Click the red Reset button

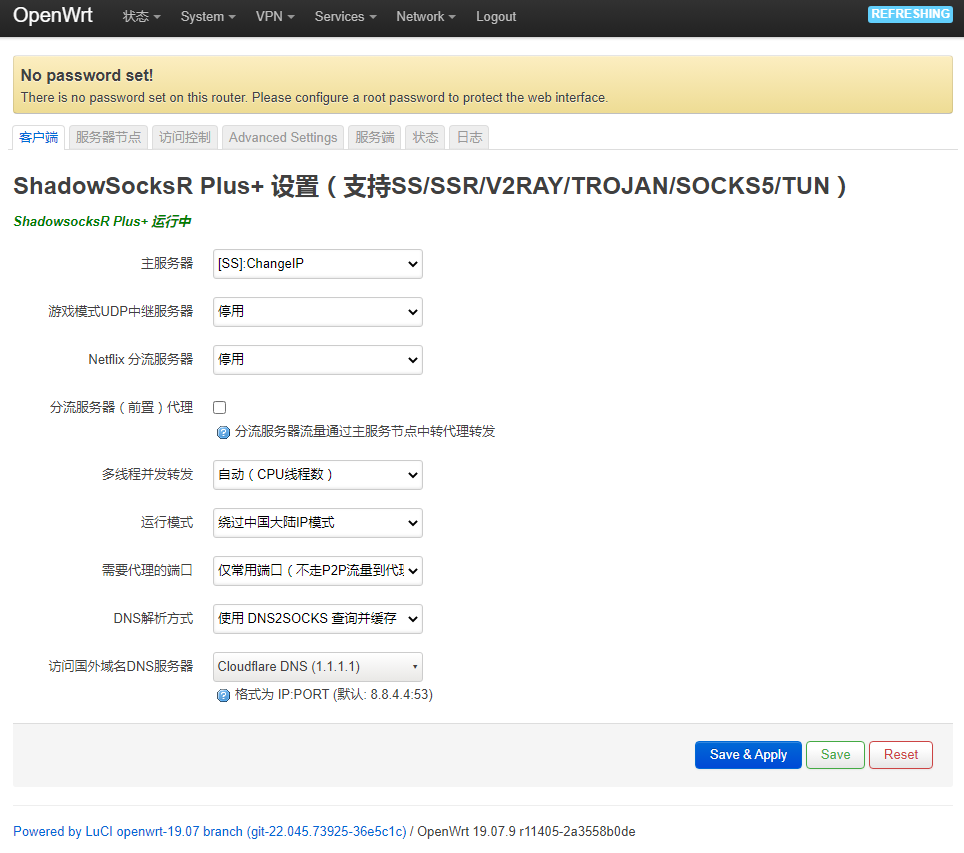point(901,755)
